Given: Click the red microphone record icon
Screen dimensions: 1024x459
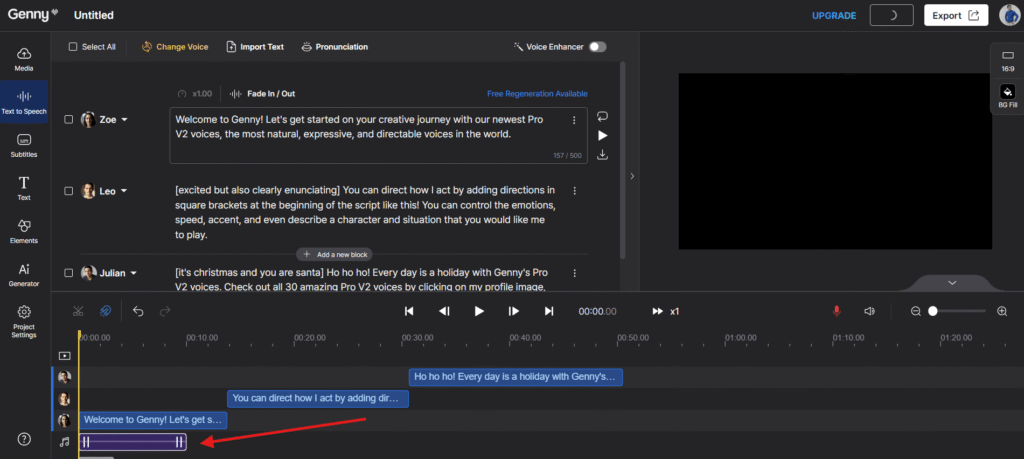Looking at the screenshot, I should pyautogui.click(x=837, y=311).
